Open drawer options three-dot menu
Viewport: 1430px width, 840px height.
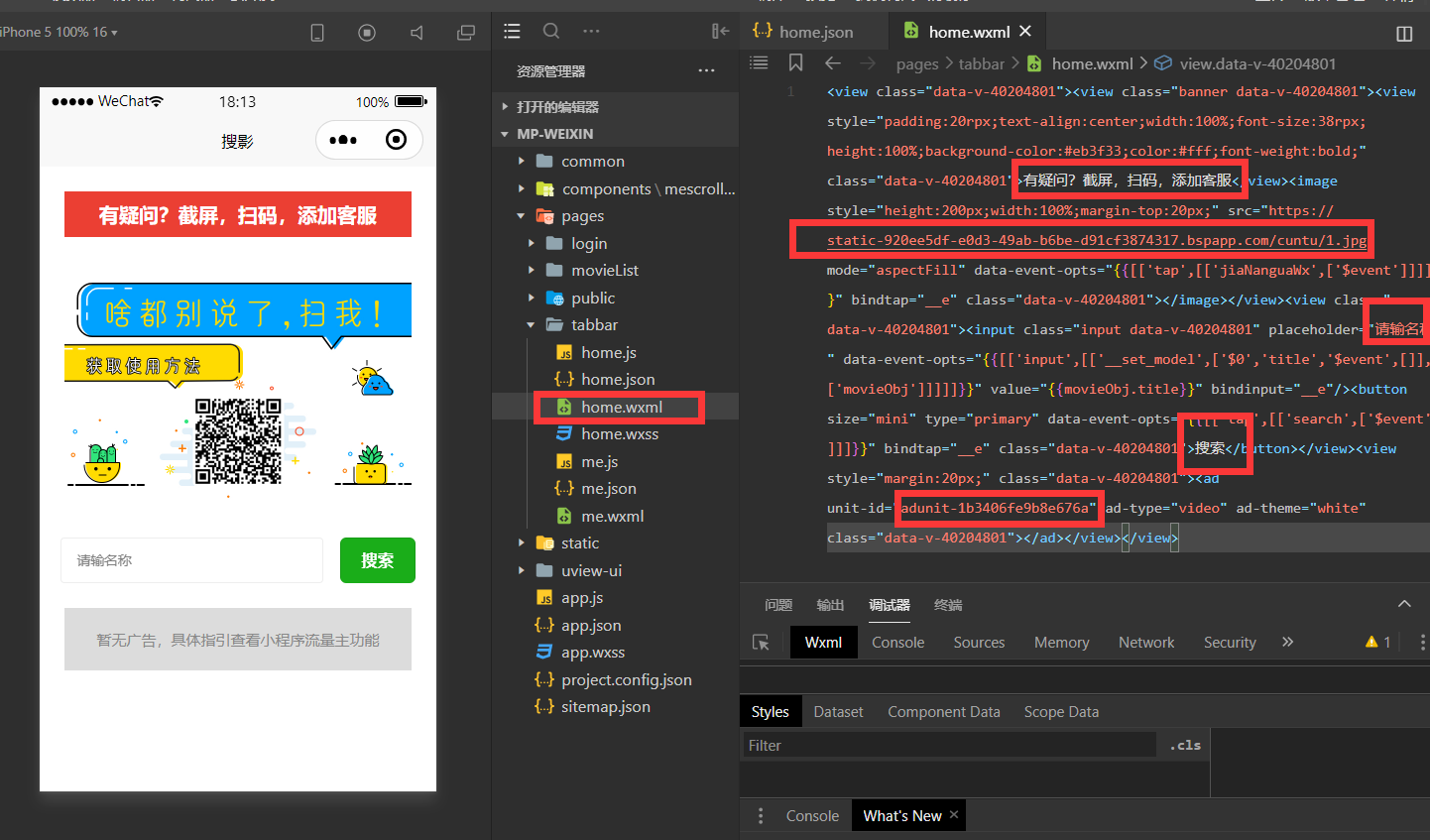pos(761,816)
